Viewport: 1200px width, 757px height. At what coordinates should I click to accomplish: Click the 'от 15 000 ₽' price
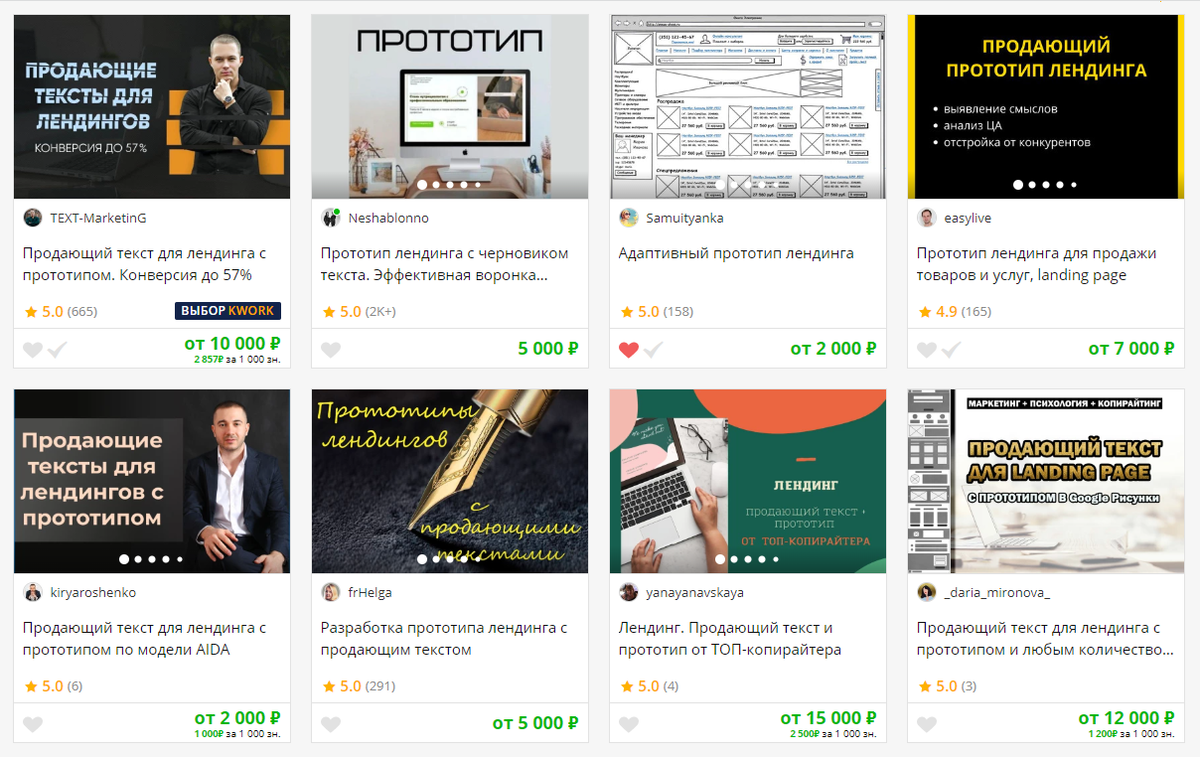(829, 718)
